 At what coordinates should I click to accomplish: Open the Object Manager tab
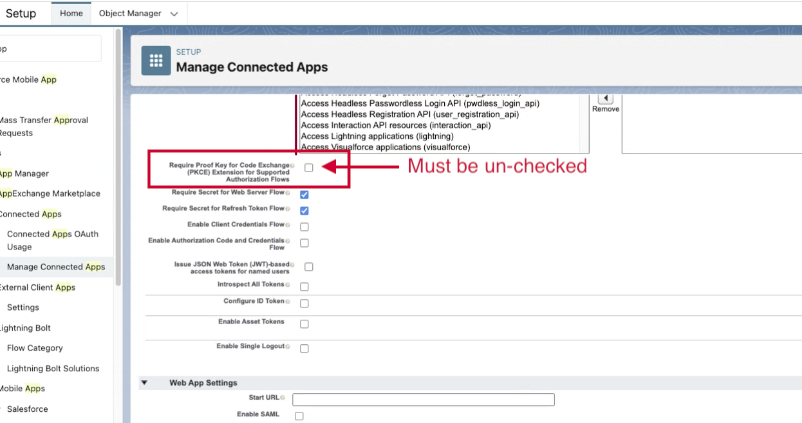(x=129, y=14)
